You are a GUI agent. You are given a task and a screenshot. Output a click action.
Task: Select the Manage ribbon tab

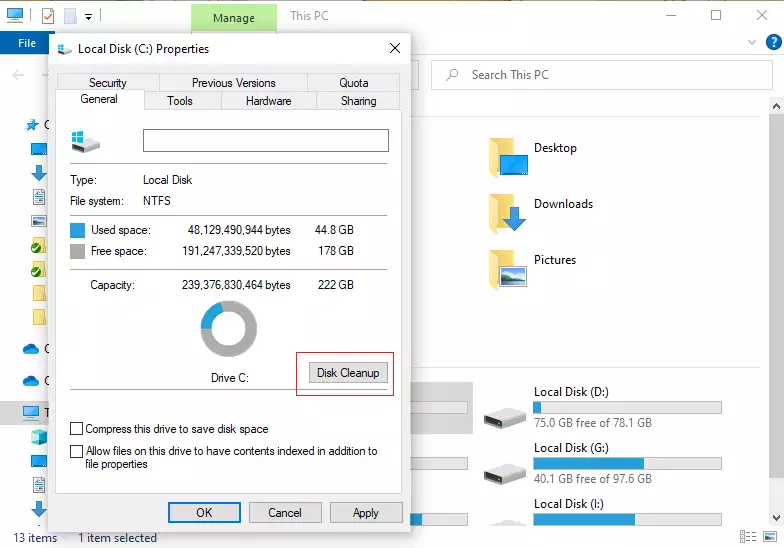click(x=234, y=18)
